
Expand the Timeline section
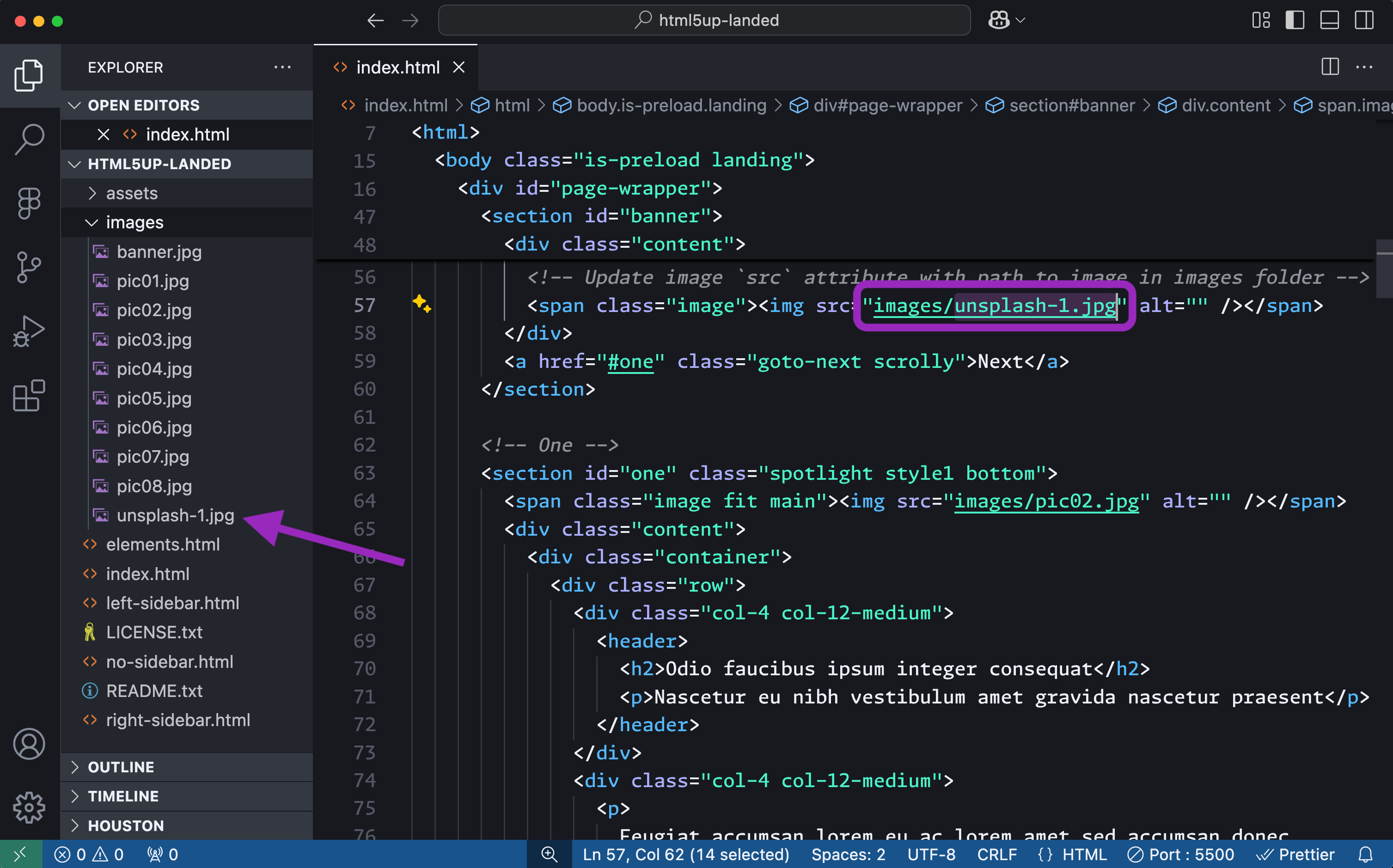(x=187, y=796)
